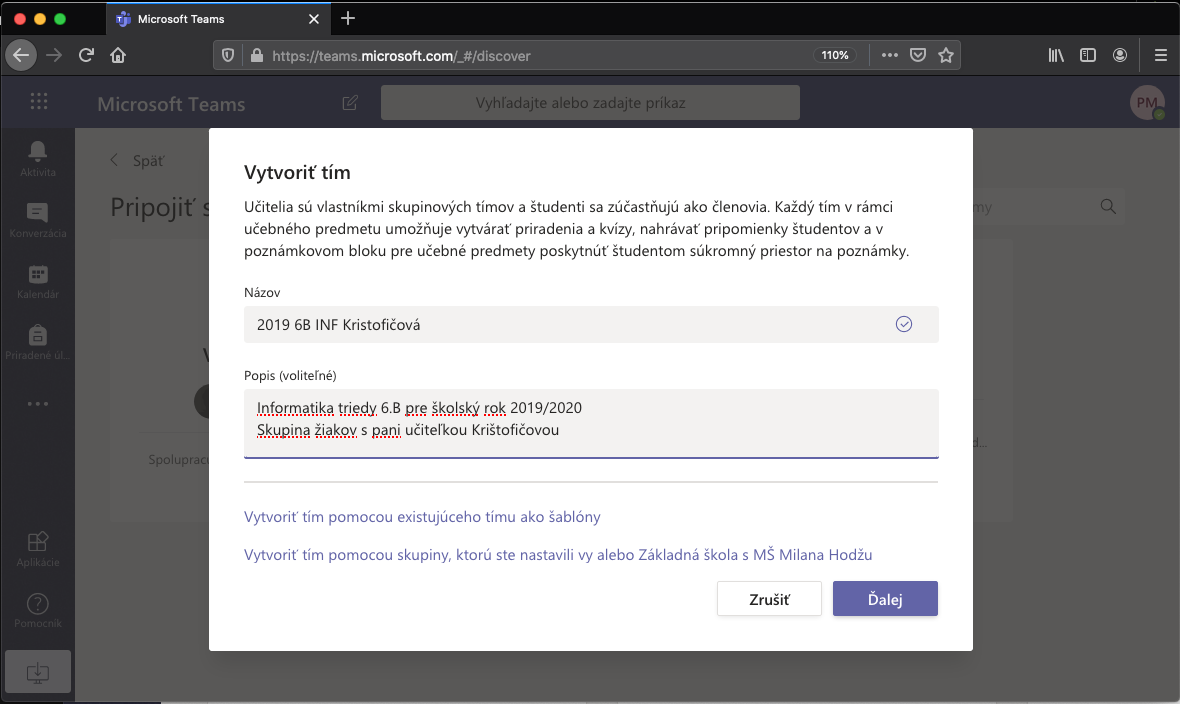
Task: Click the Ďalej button
Action: [x=884, y=599]
